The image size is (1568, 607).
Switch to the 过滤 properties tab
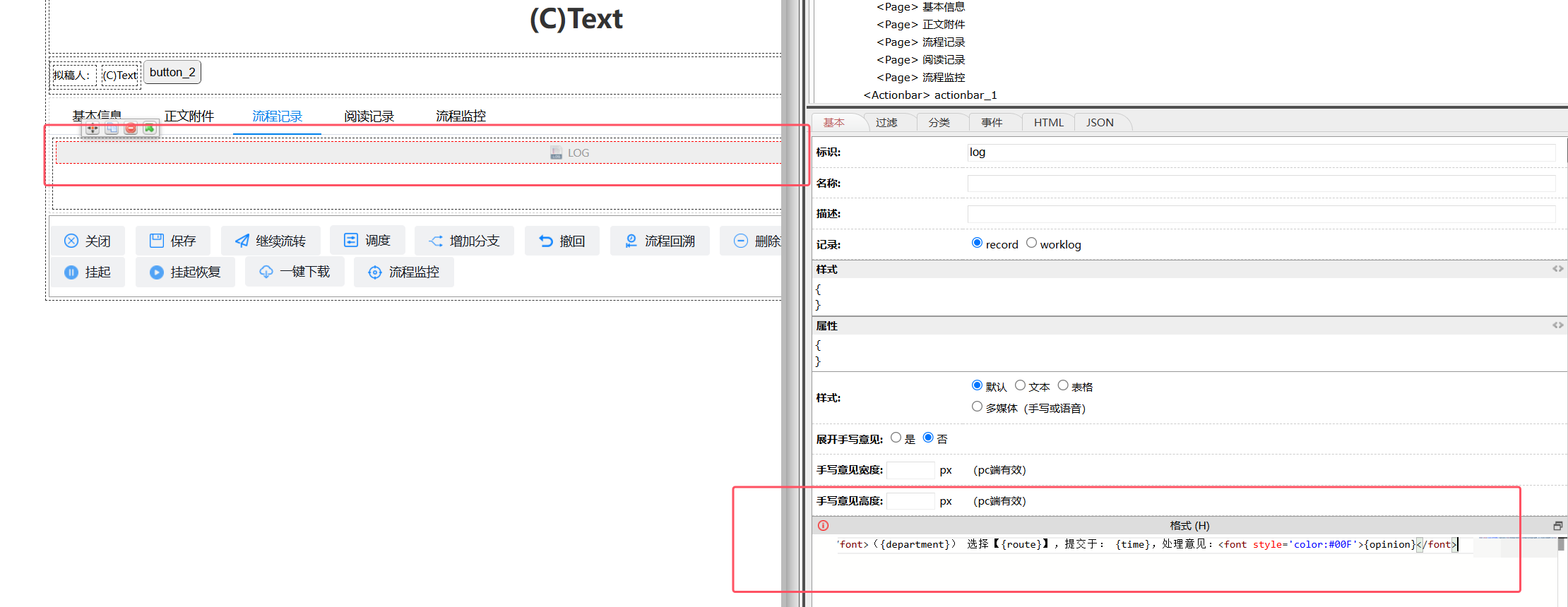[x=886, y=123]
